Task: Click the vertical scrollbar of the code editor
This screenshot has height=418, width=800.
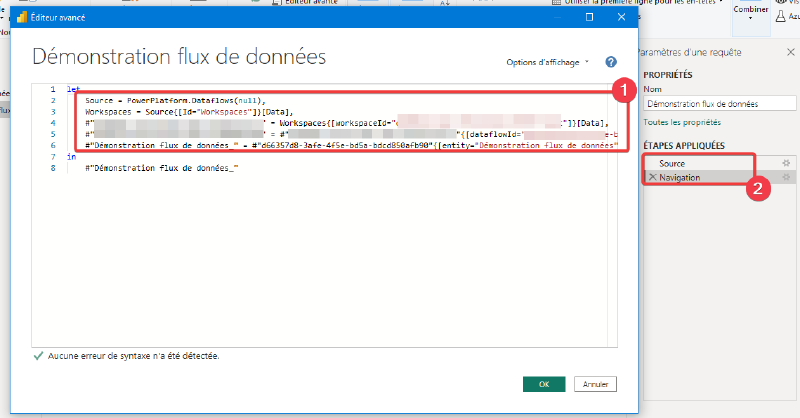Action: click(x=612, y=215)
